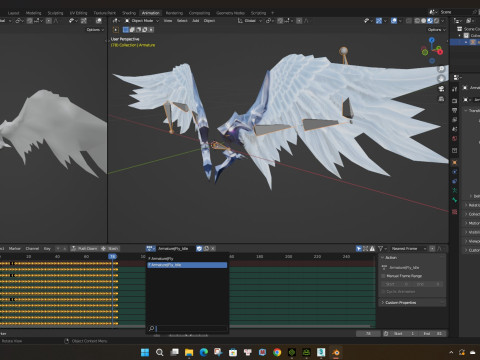Open the Object Mode dropdown
This screenshot has height=360, width=480.
[142, 21]
